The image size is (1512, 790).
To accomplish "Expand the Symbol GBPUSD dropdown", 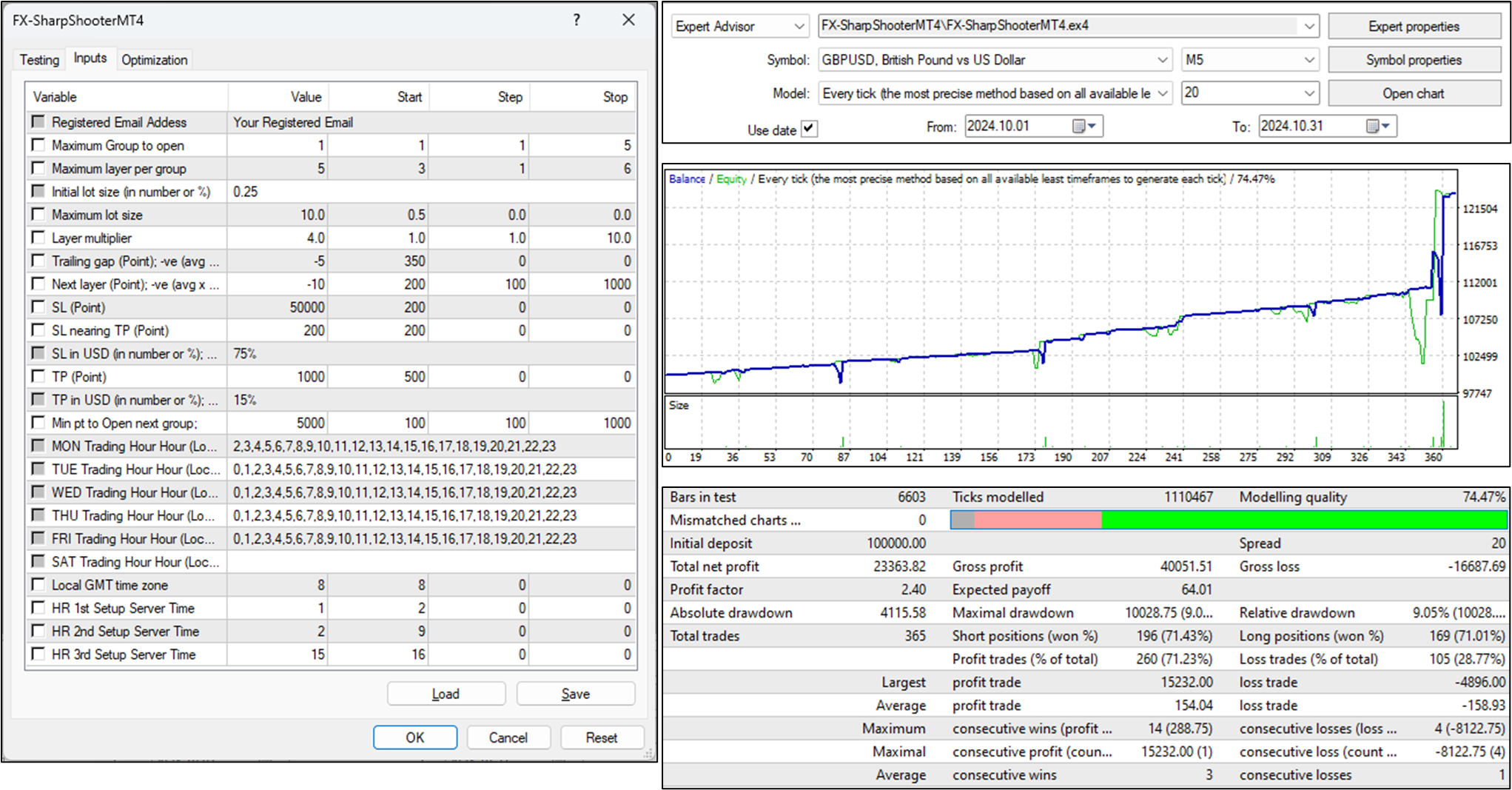I will pos(1162,60).
